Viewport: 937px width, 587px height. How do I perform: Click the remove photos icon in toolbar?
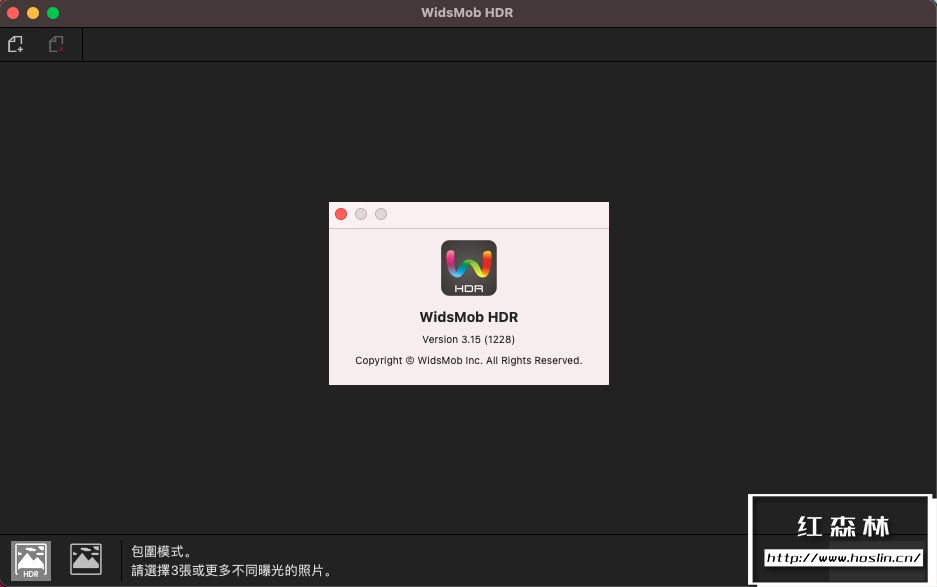coord(56,44)
